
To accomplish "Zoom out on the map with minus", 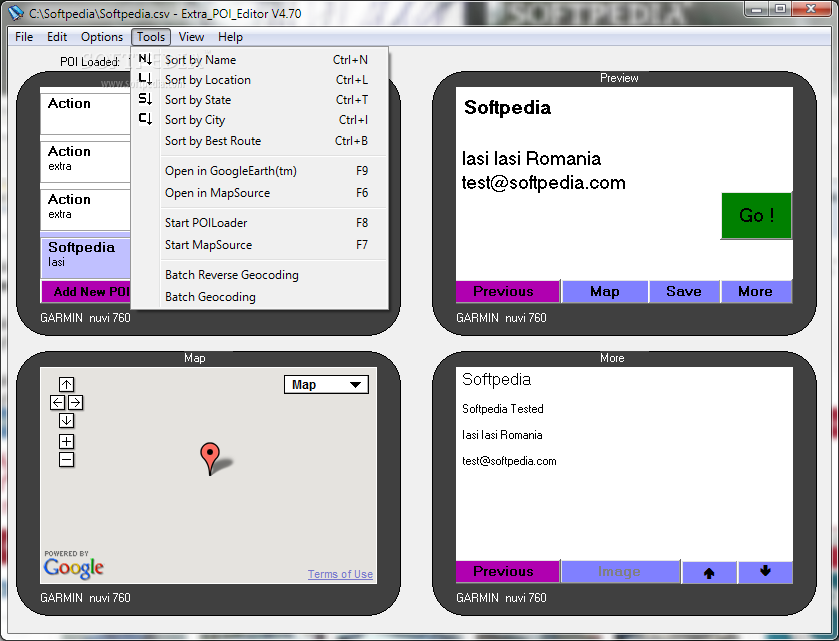I will tap(66, 460).
